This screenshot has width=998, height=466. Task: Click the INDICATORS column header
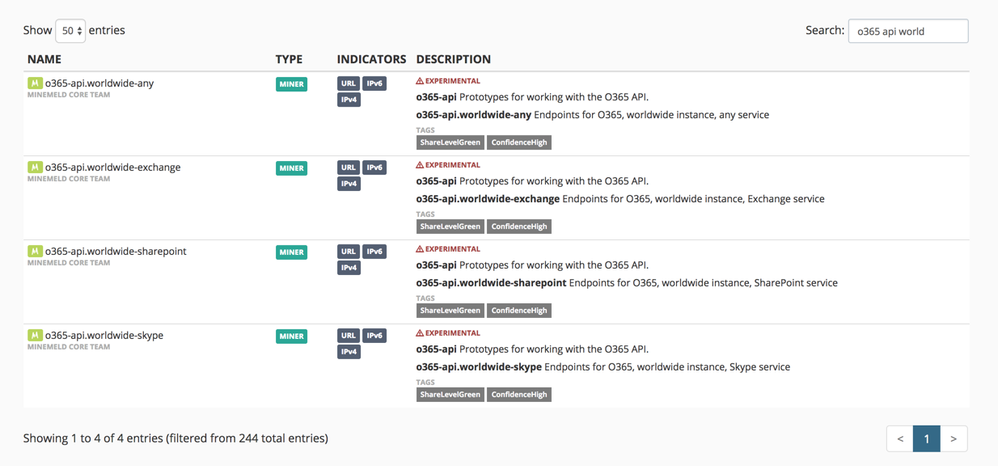(x=371, y=60)
